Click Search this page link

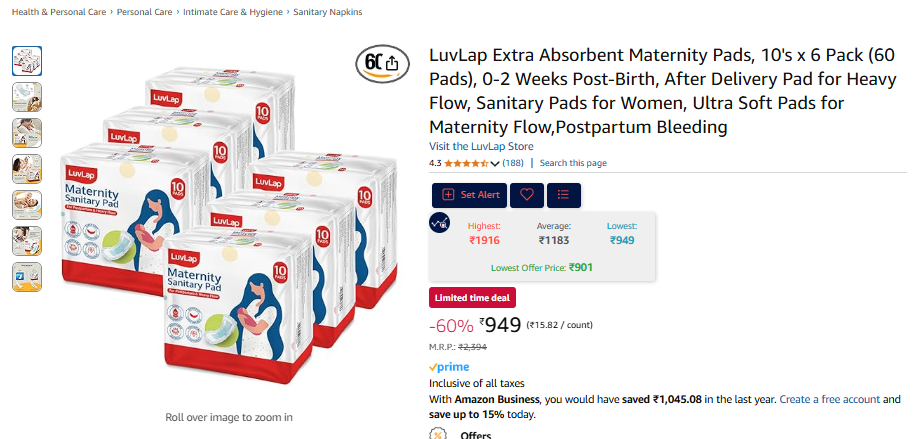point(573,163)
